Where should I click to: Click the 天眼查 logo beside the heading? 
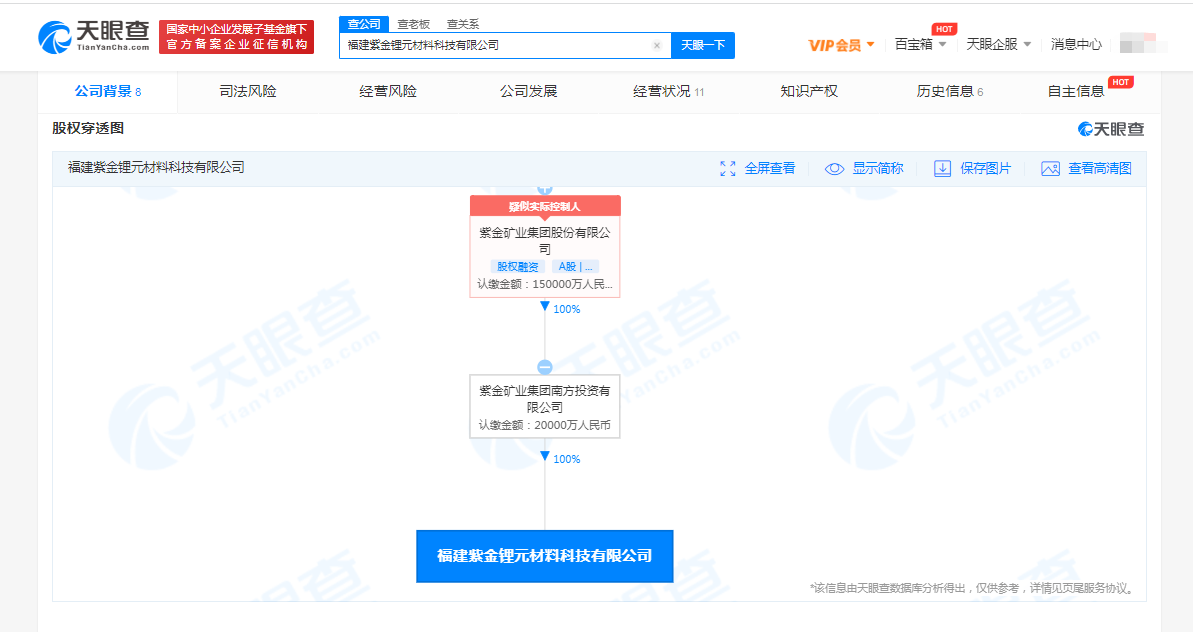(x=1111, y=129)
